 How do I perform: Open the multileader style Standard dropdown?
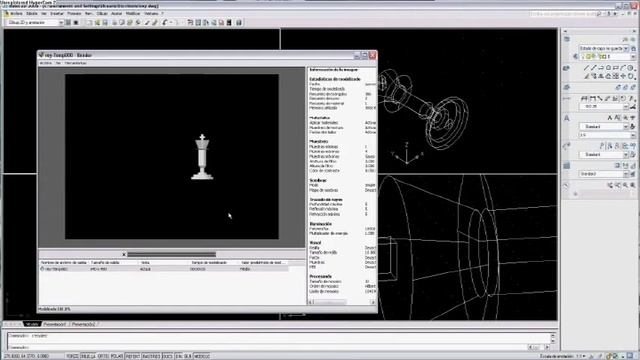626,155
